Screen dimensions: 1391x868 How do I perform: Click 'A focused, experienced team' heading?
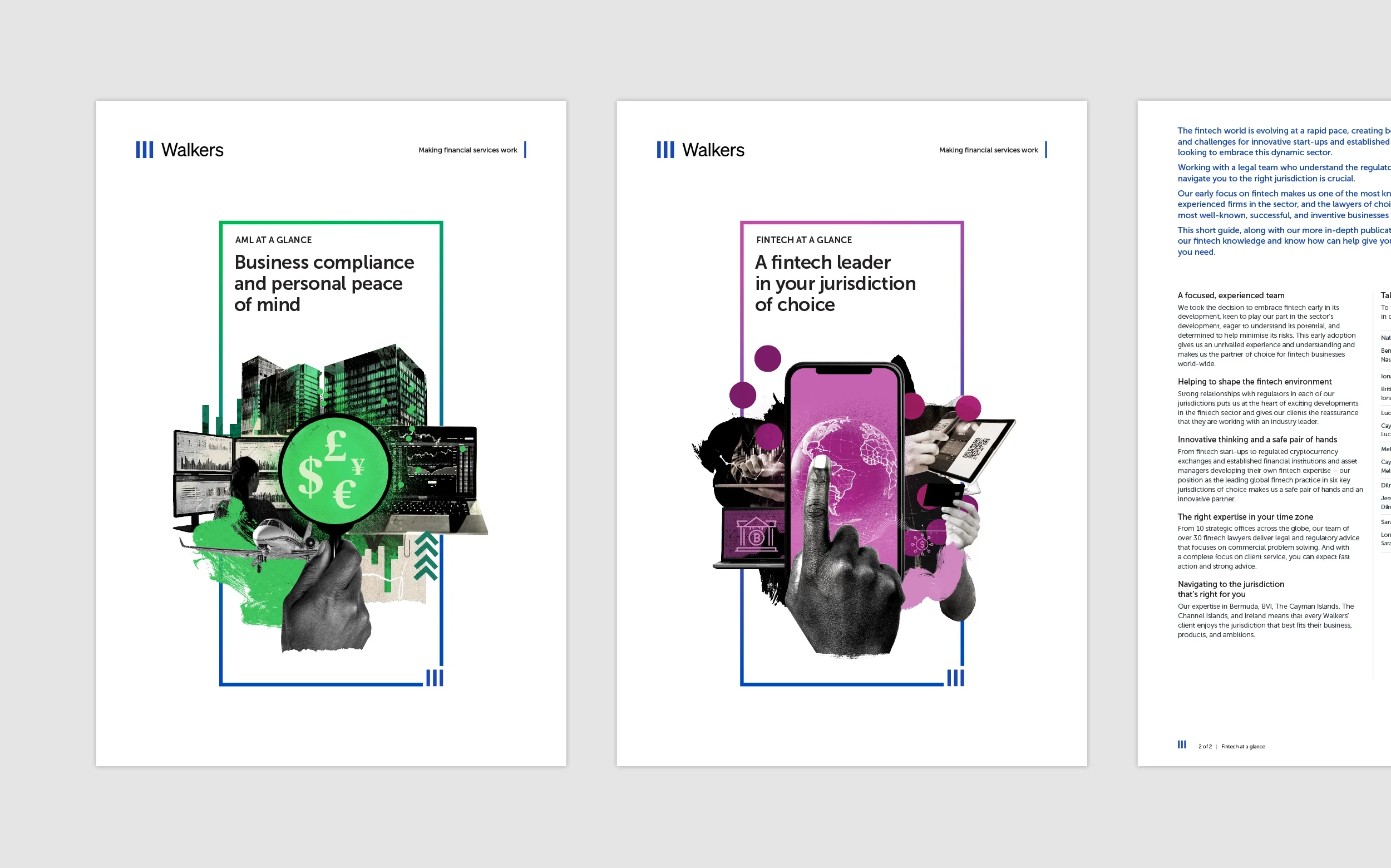1231,295
